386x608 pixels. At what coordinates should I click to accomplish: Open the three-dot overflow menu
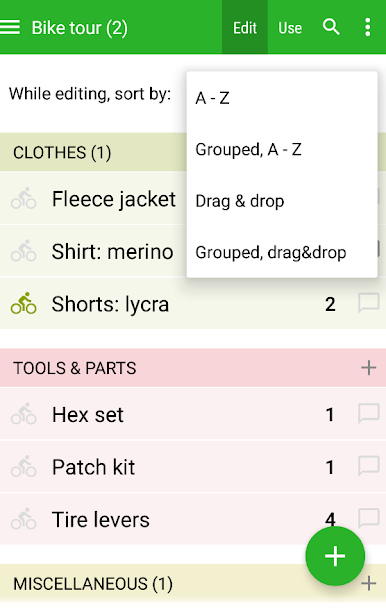[x=367, y=28]
